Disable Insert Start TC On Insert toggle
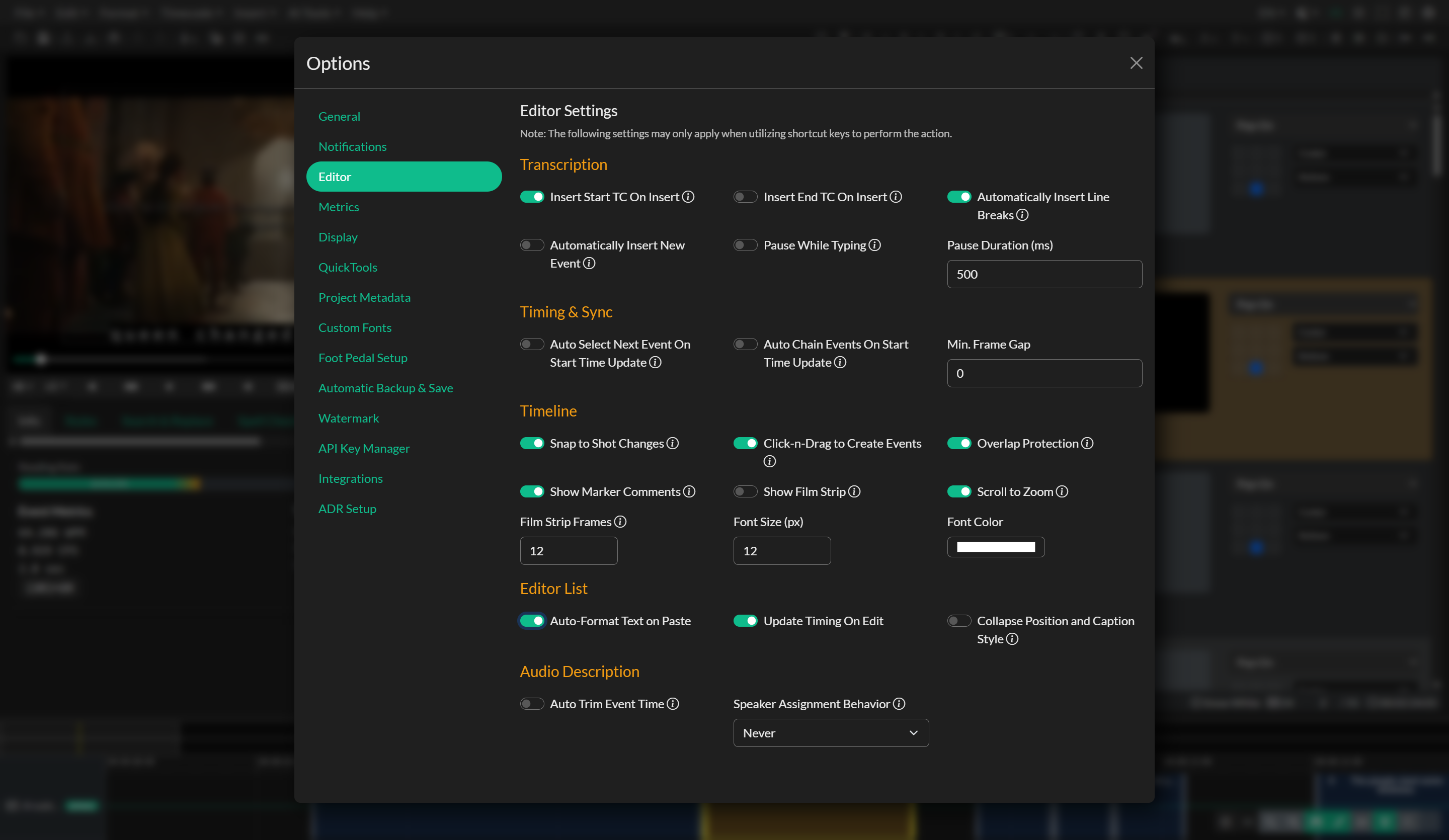1449x840 pixels. click(532, 197)
